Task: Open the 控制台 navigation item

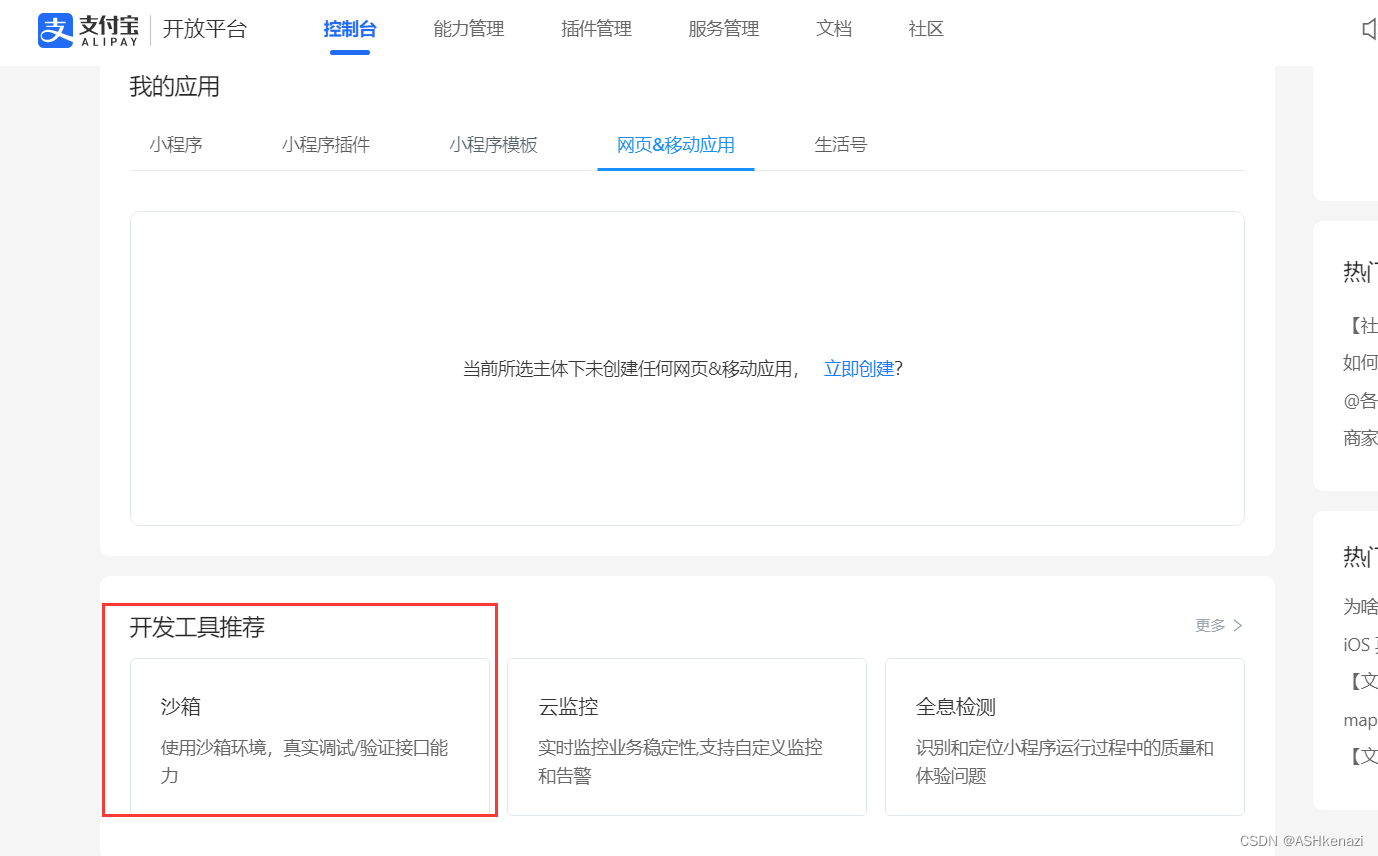Action: [350, 29]
